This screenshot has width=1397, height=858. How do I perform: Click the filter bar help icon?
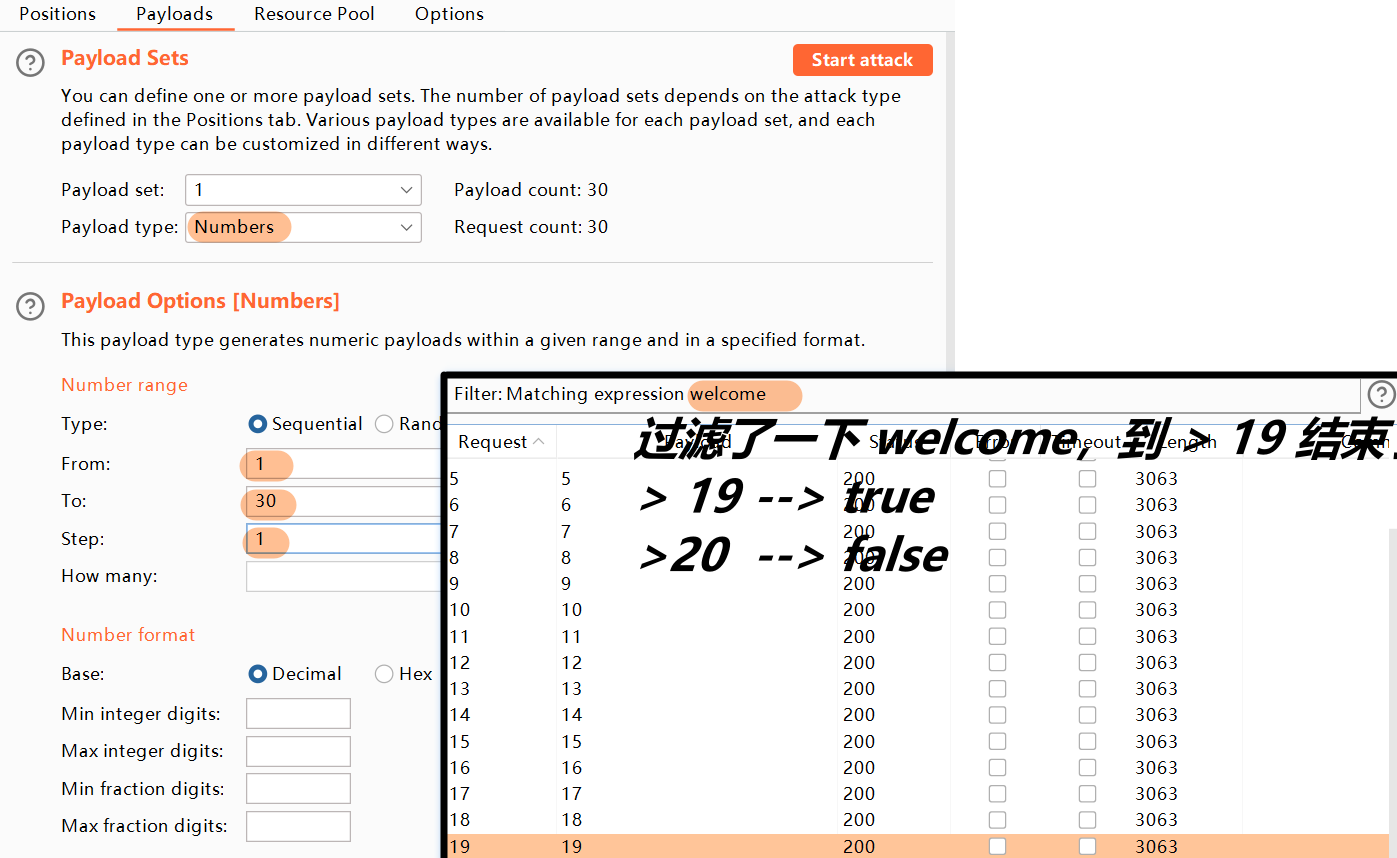point(1381,394)
